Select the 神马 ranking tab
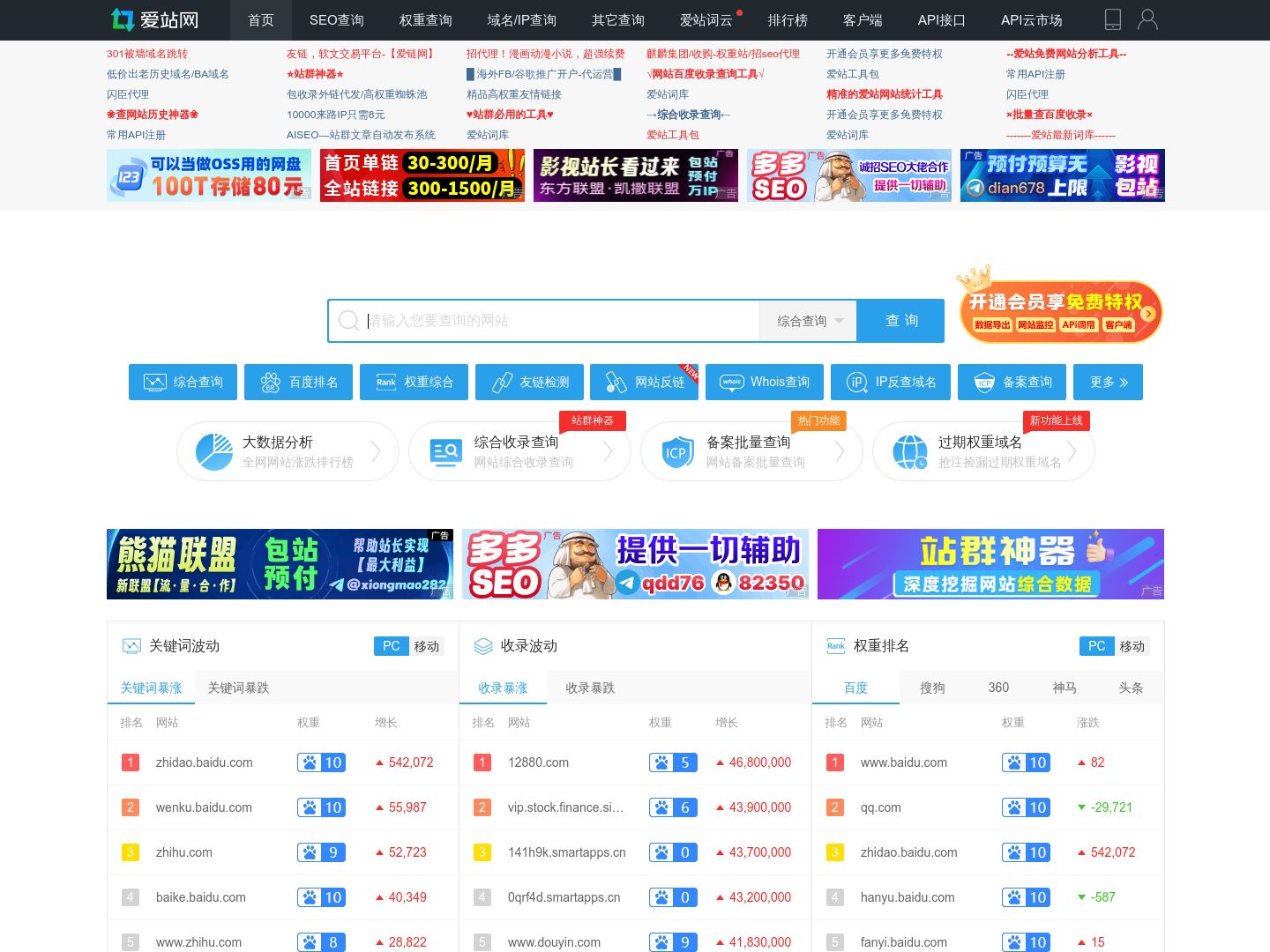This screenshot has width=1270, height=952. pos(1065,688)
